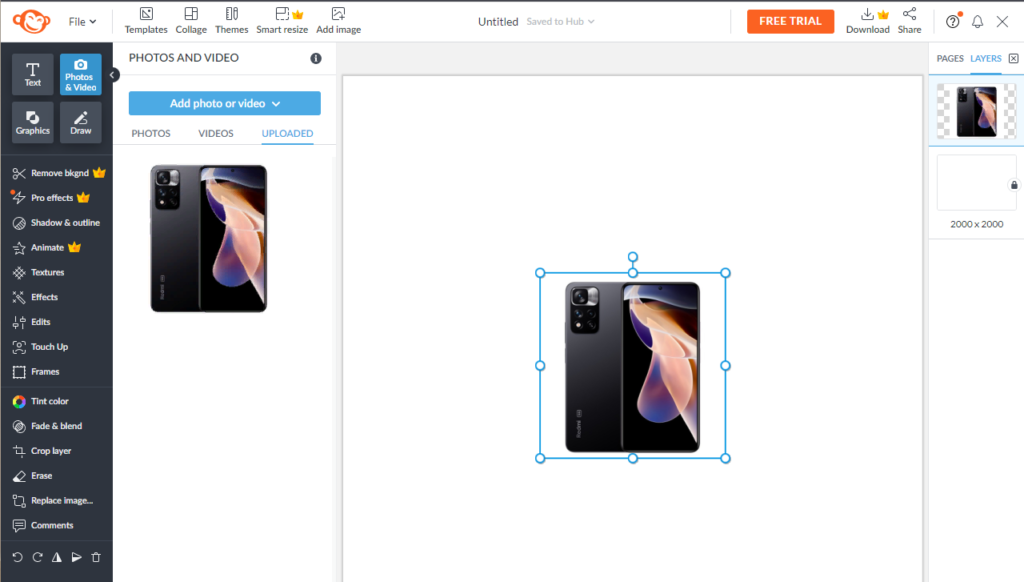Open the Graphics panel

(x=33, y=123)
